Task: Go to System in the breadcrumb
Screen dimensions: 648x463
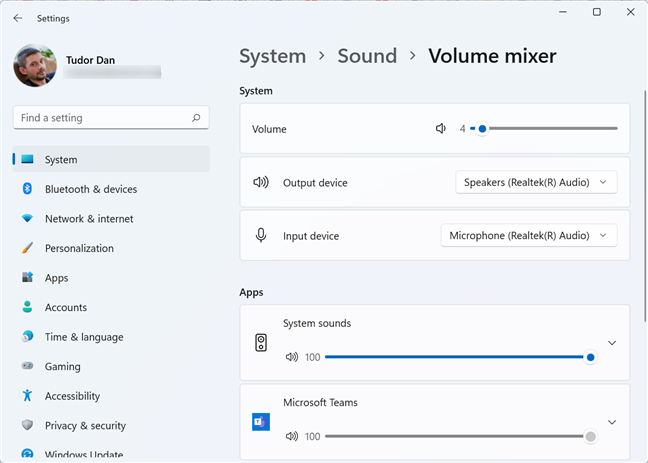Action: click(x=273, y=56)
